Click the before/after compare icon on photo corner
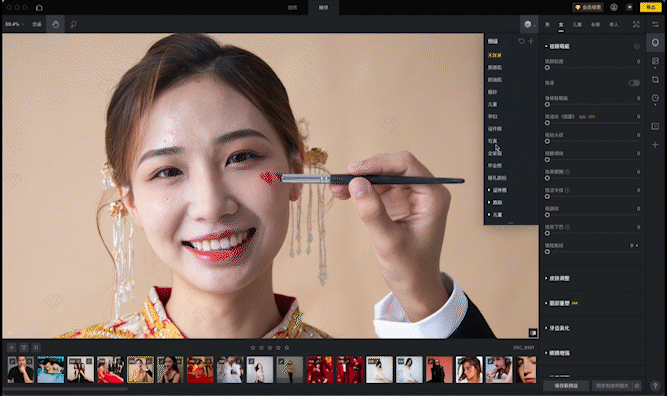Image resolution: width=668 pixels, height=396 pixels. point(533,333)
